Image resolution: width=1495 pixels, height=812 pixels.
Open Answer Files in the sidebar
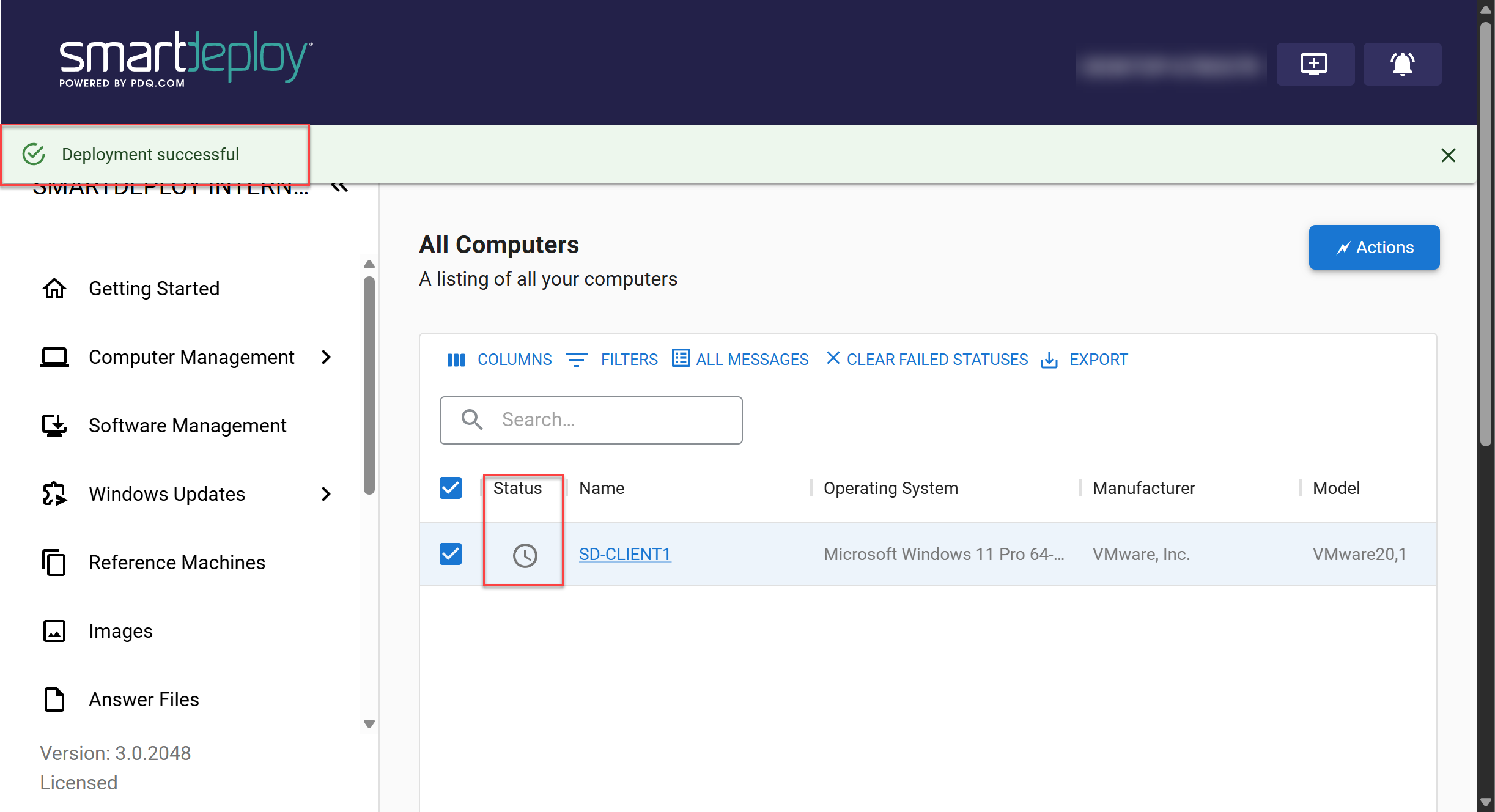click(144, 699)
